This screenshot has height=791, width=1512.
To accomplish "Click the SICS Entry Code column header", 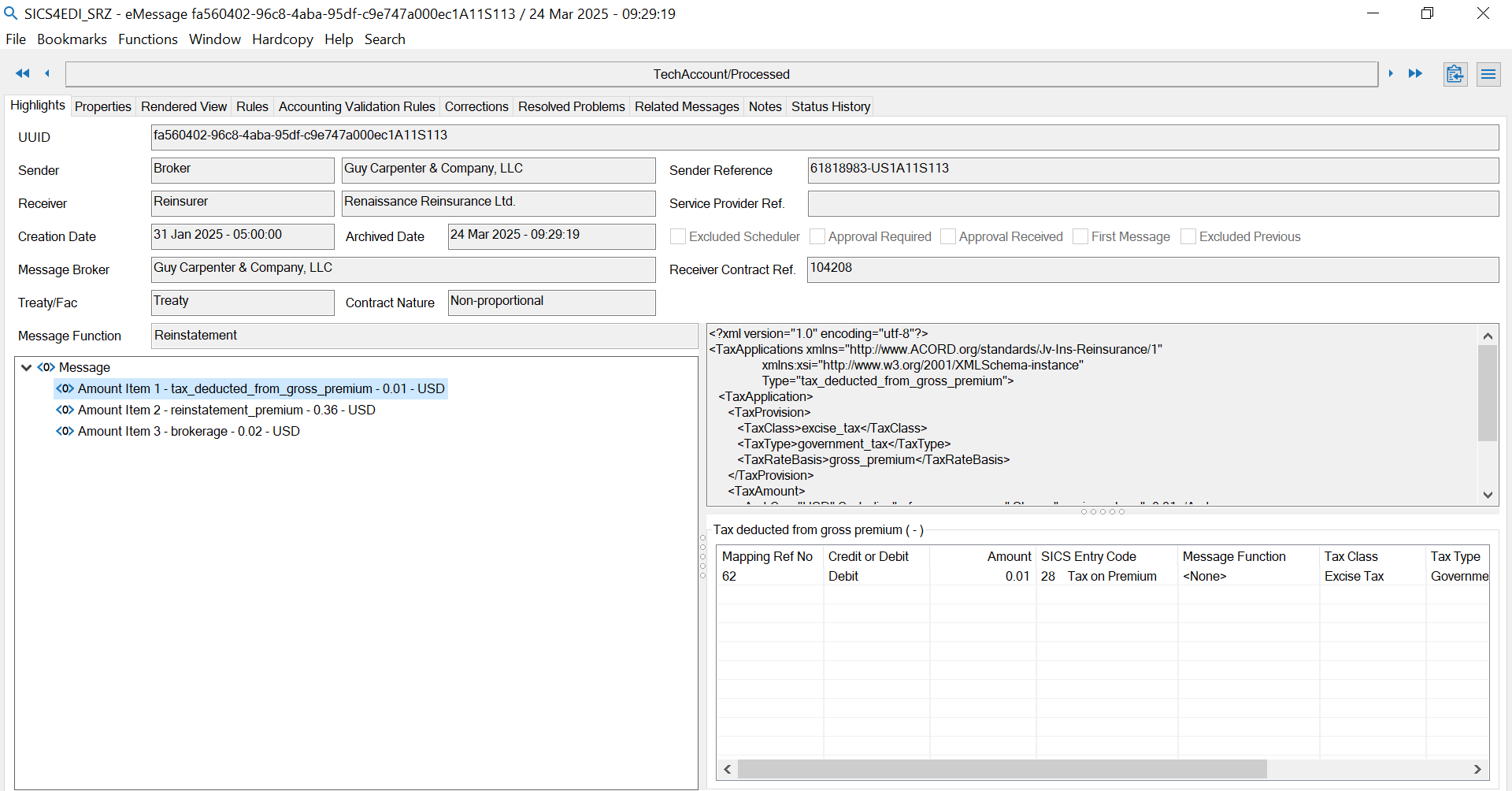I will point(1088,556).
